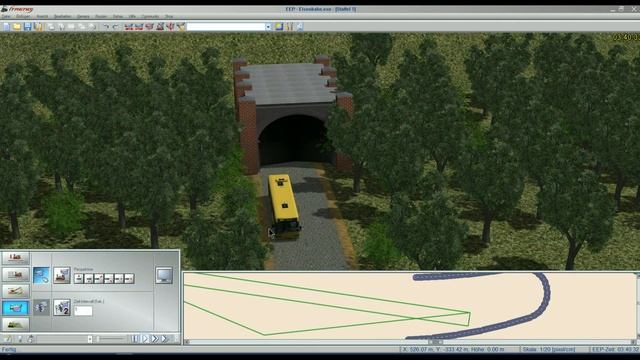Click the 2D map horizontal scrollbar thumb
Viewport: 640px width, 360px height.
[x=436, y=342]
